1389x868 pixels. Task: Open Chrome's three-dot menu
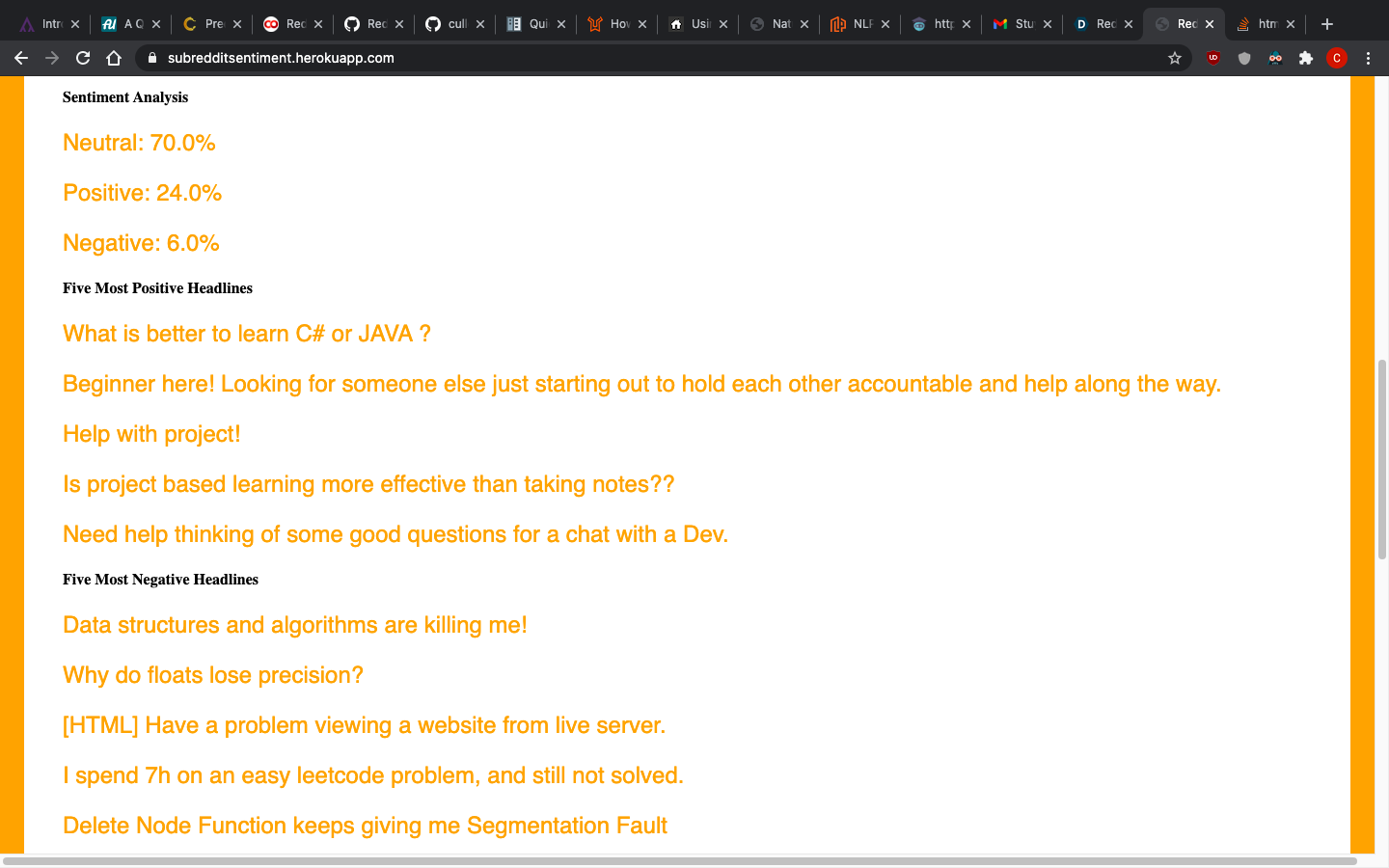pos(1368,58)
